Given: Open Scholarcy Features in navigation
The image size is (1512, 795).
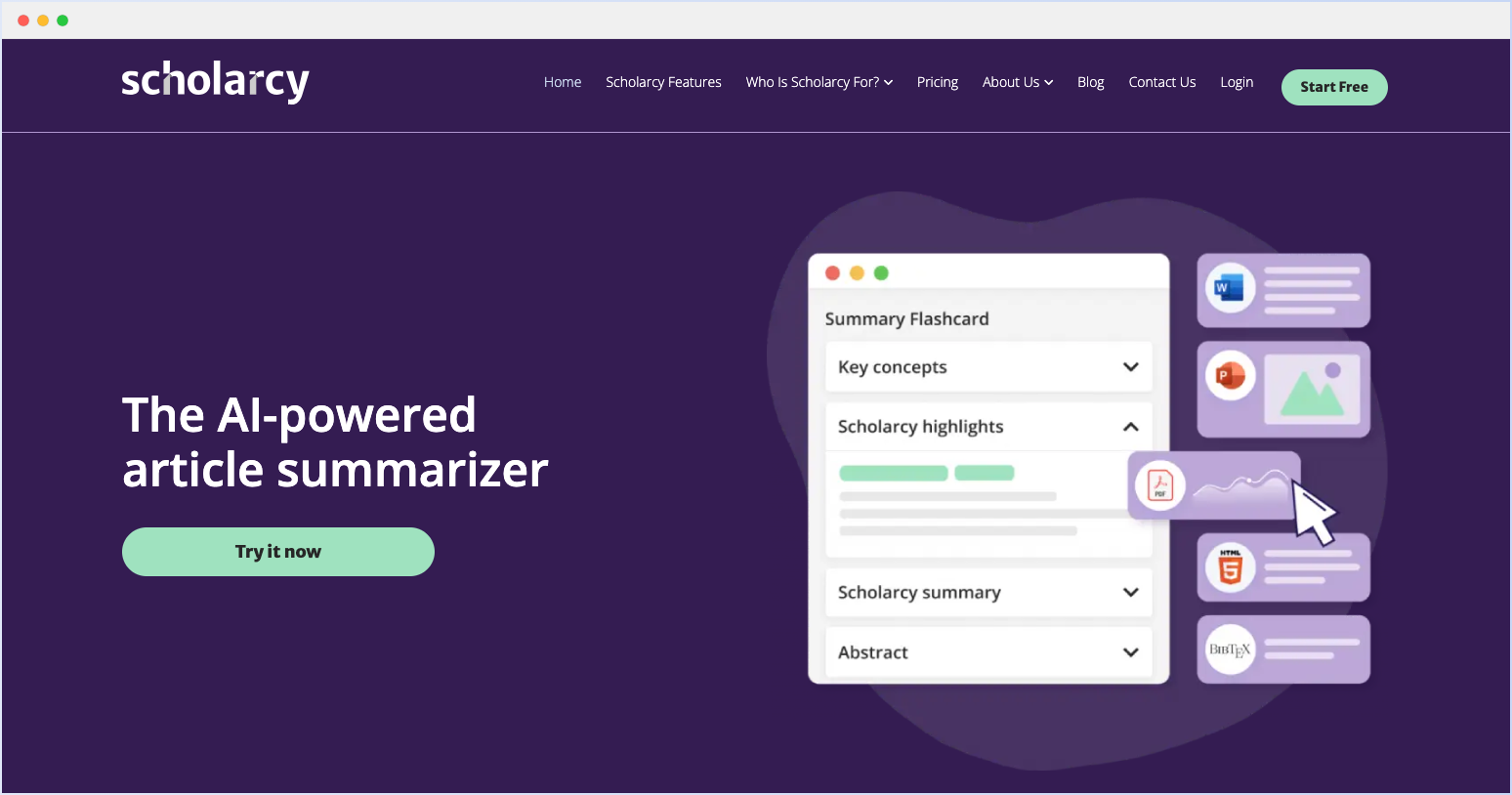Looking at the screenshot, I should point(663,82).
